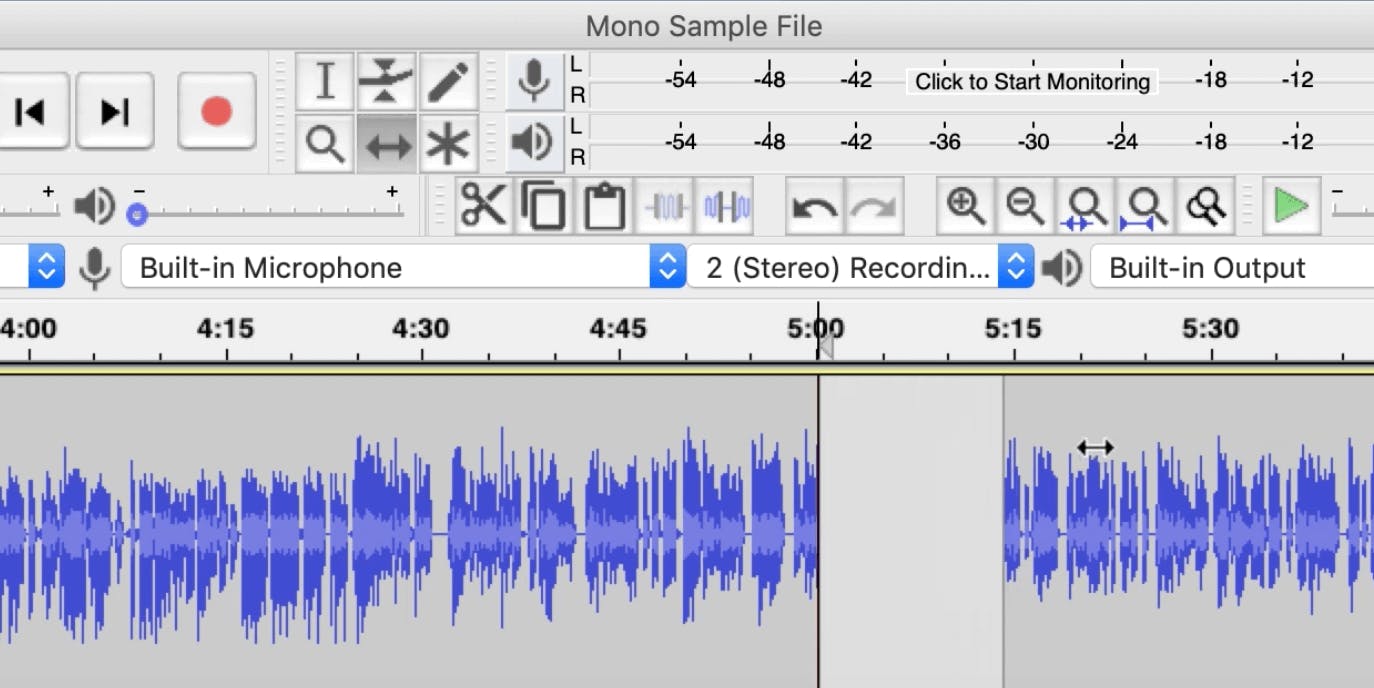1374x688 pixels.
Task: Select the Time Shift tool
Action: pyautogui.click(x=387, y=143)
